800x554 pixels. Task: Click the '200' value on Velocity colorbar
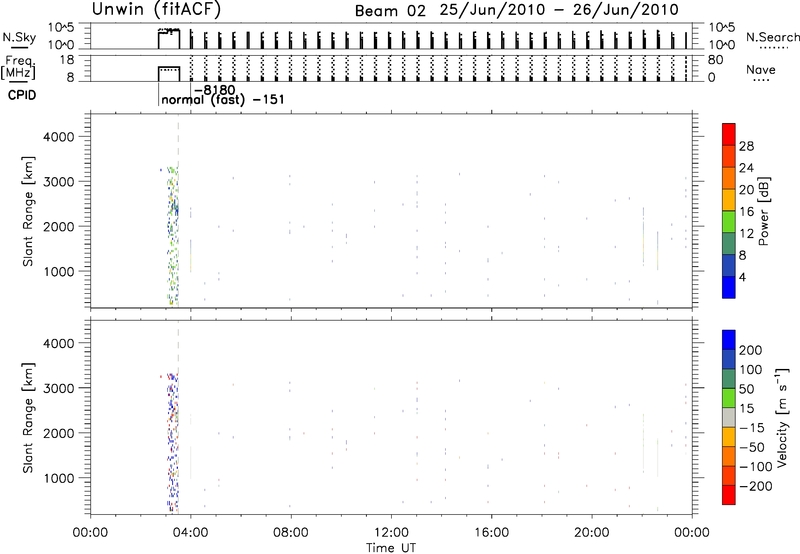tap(751, 350)
